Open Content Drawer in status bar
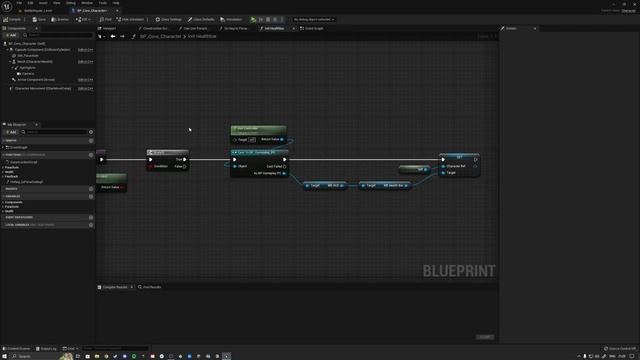640x360 pixels. 17,349
